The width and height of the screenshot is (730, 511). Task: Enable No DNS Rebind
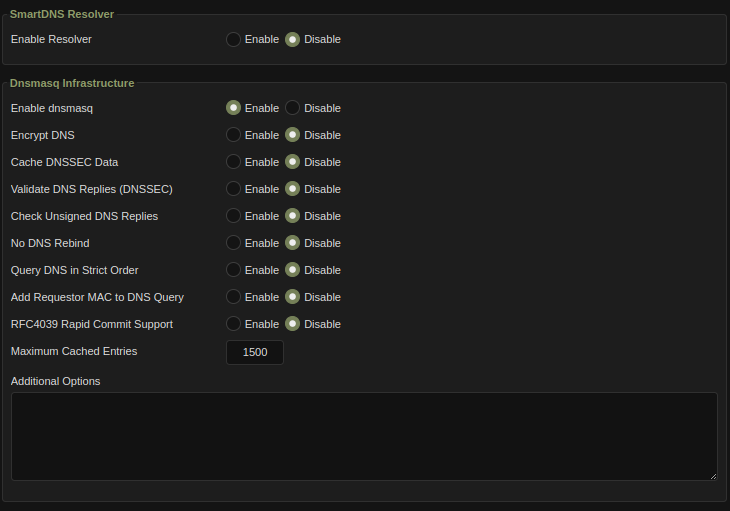click(x=233, y=243)
